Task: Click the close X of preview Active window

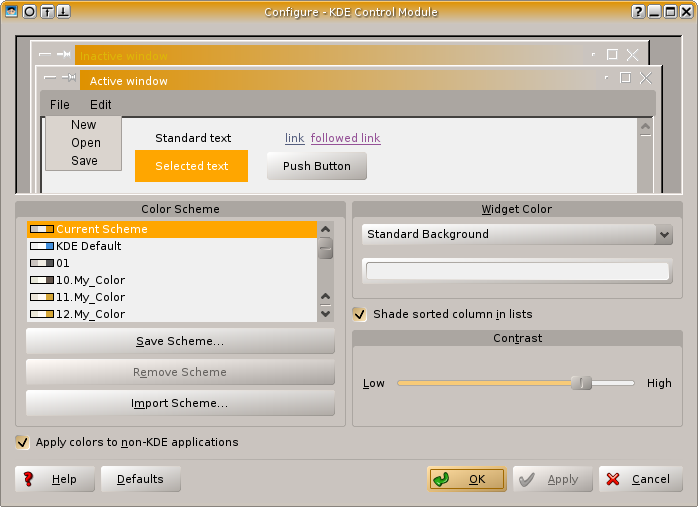Action: 645,78
